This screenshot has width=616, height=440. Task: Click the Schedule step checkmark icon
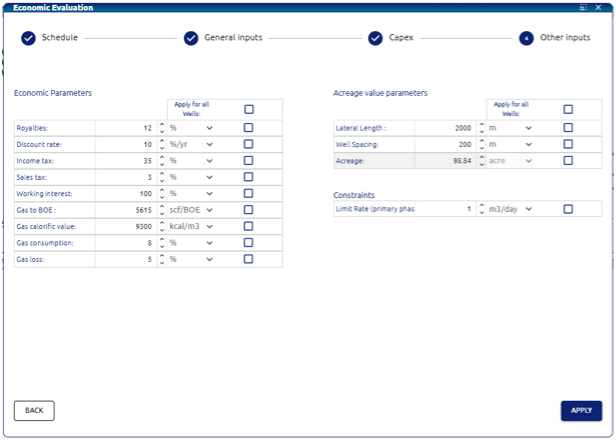click(x=27, y=38)
